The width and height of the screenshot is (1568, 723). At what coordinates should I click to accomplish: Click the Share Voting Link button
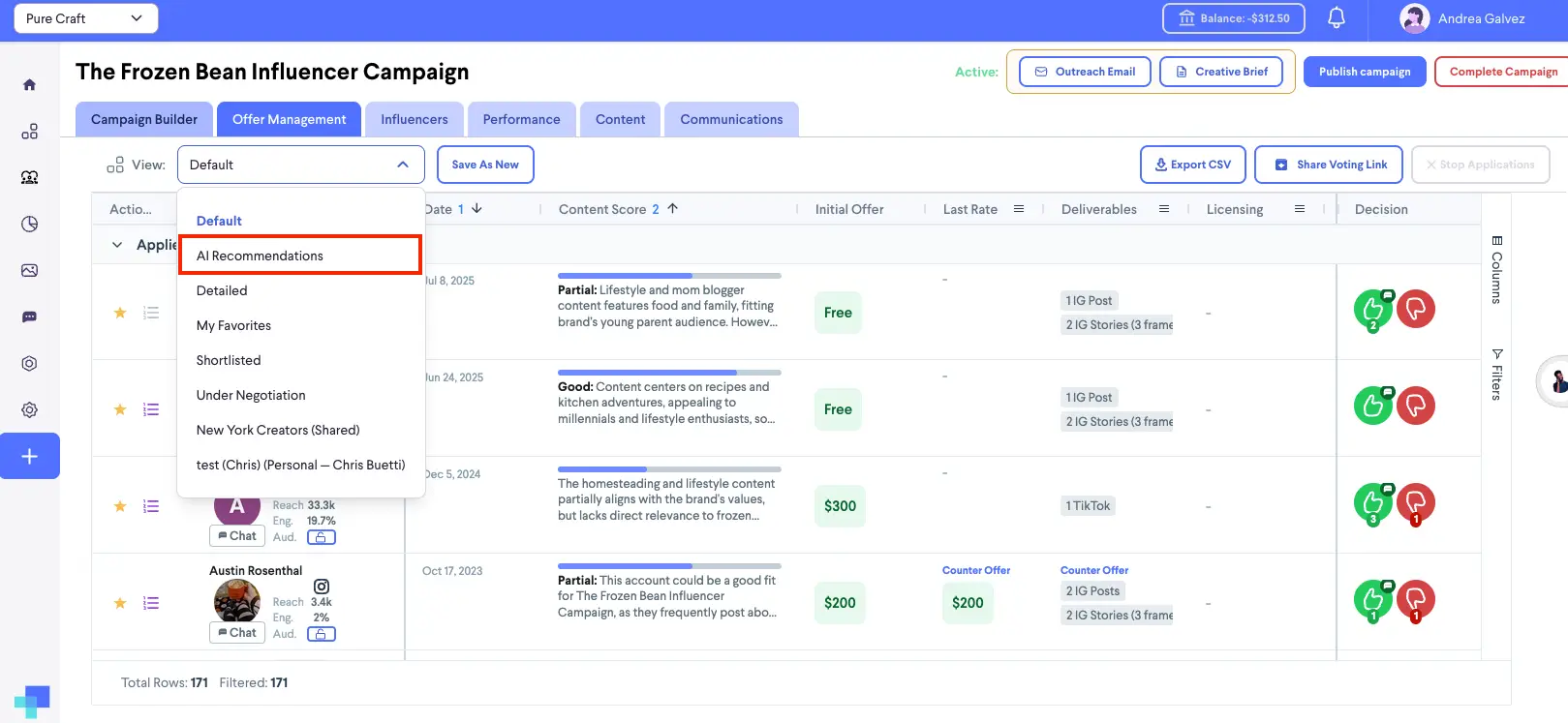coord(1331,165)
